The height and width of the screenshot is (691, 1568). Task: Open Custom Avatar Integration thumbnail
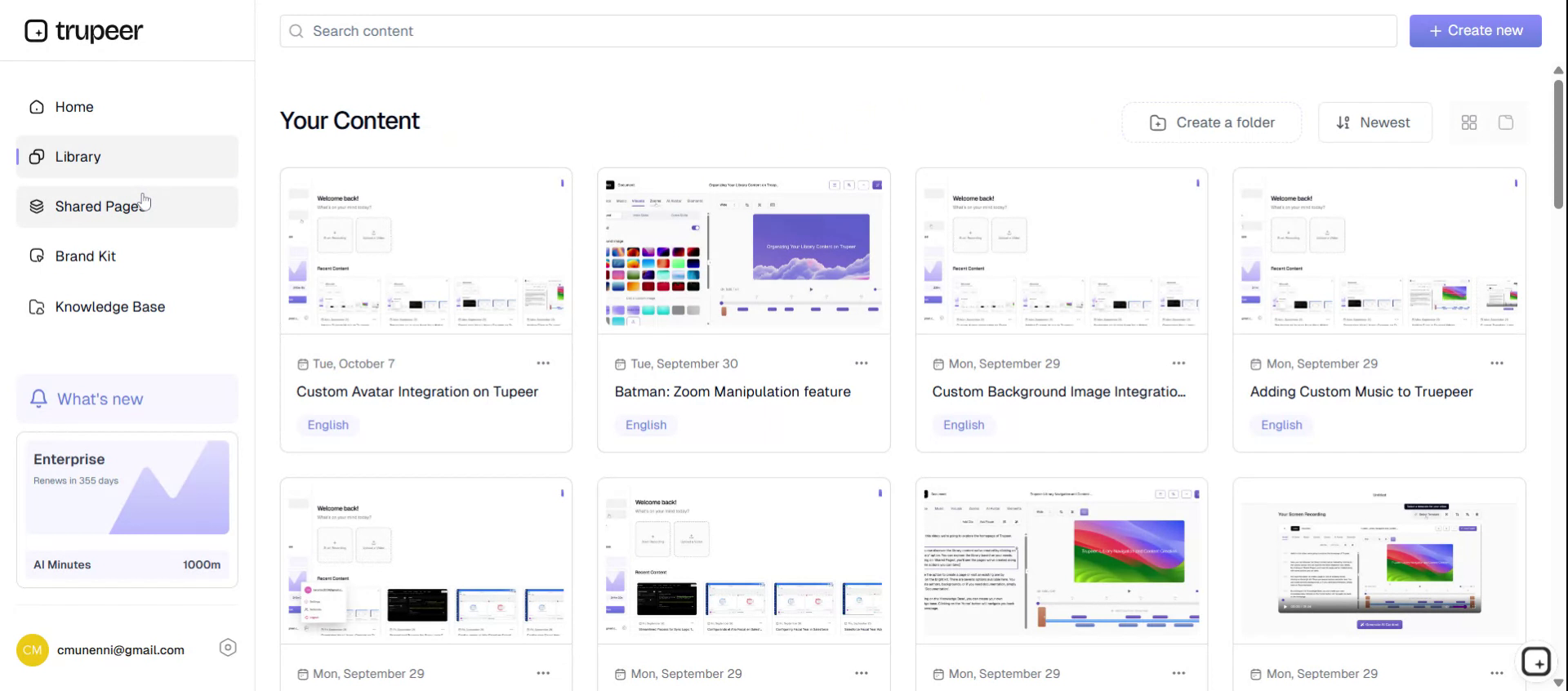pos(426,252)
